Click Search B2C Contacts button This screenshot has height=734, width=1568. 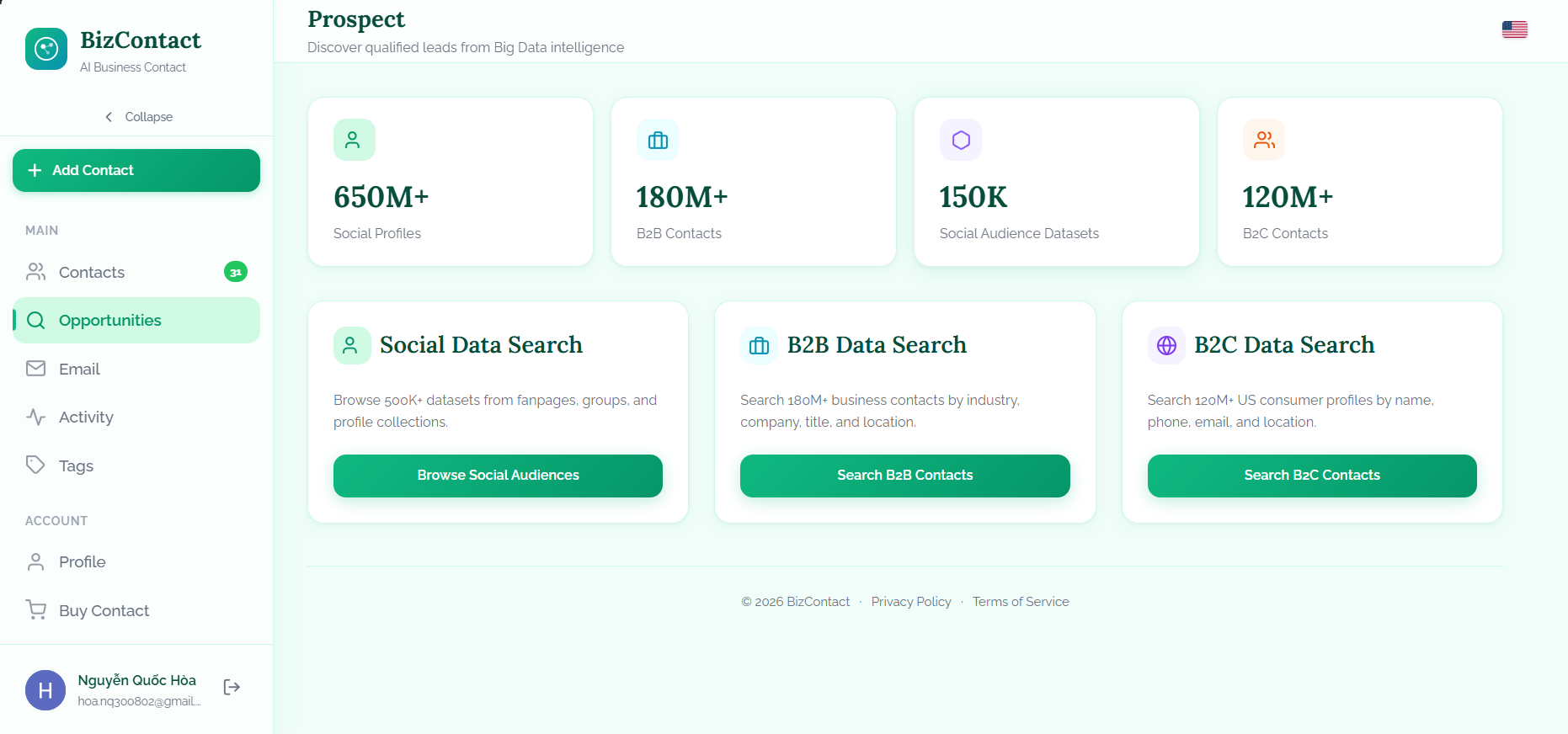(1312, 476)
